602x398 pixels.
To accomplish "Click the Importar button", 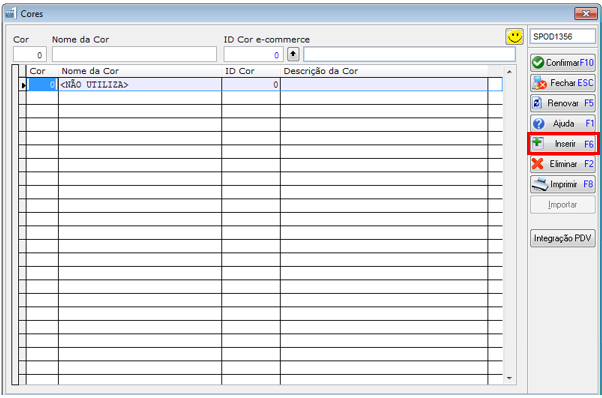I will tap(562, 205).
